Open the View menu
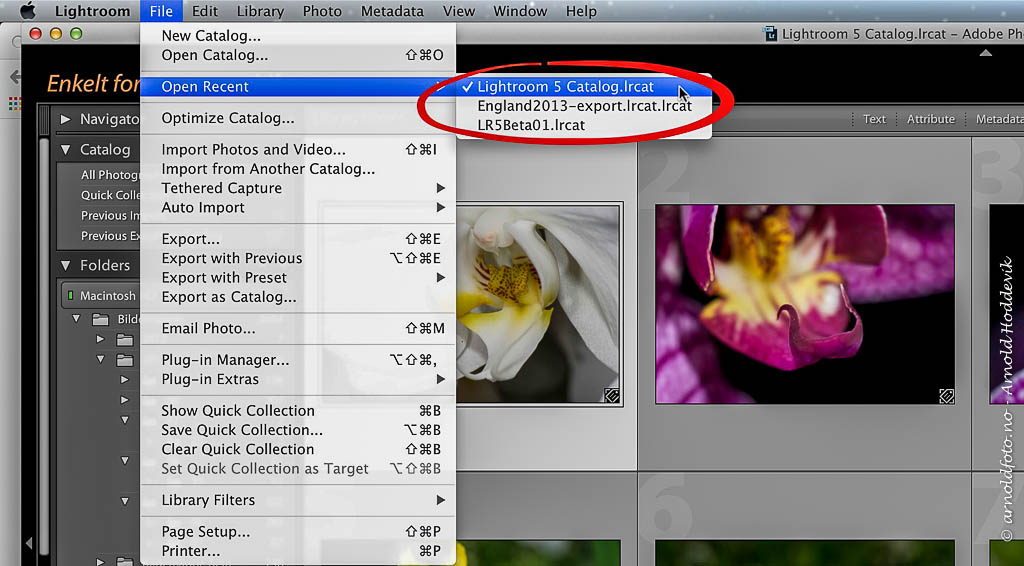Image resolution: width=1024 pixels, height=566 pixels. tap(458, 11)
